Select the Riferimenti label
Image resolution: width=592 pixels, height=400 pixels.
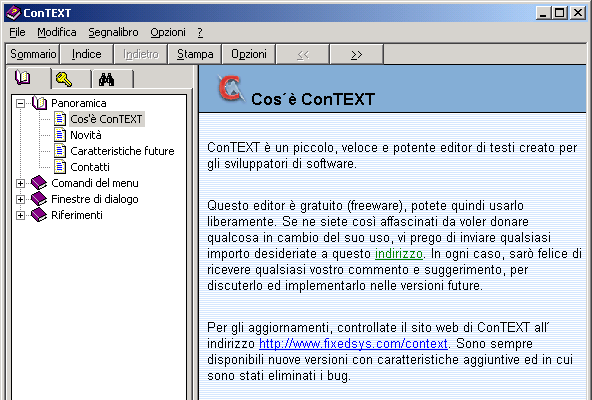77,215
